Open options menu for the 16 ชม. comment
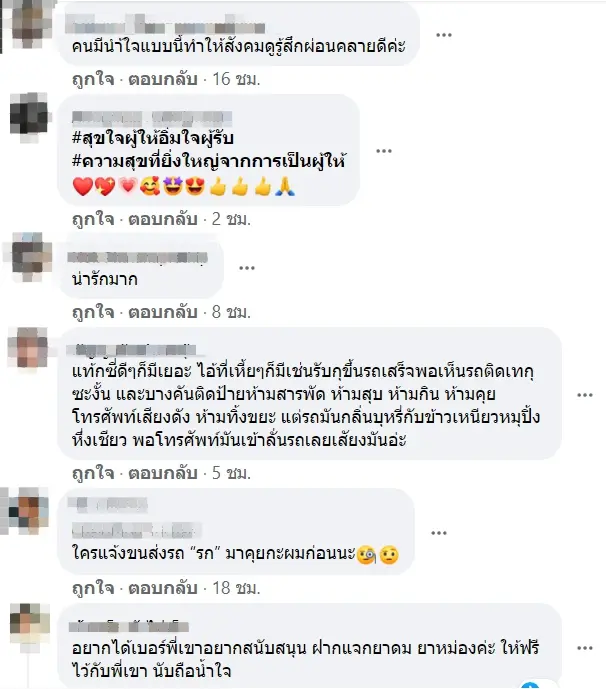This screenshot has width=606, height=689. [443, 35]
